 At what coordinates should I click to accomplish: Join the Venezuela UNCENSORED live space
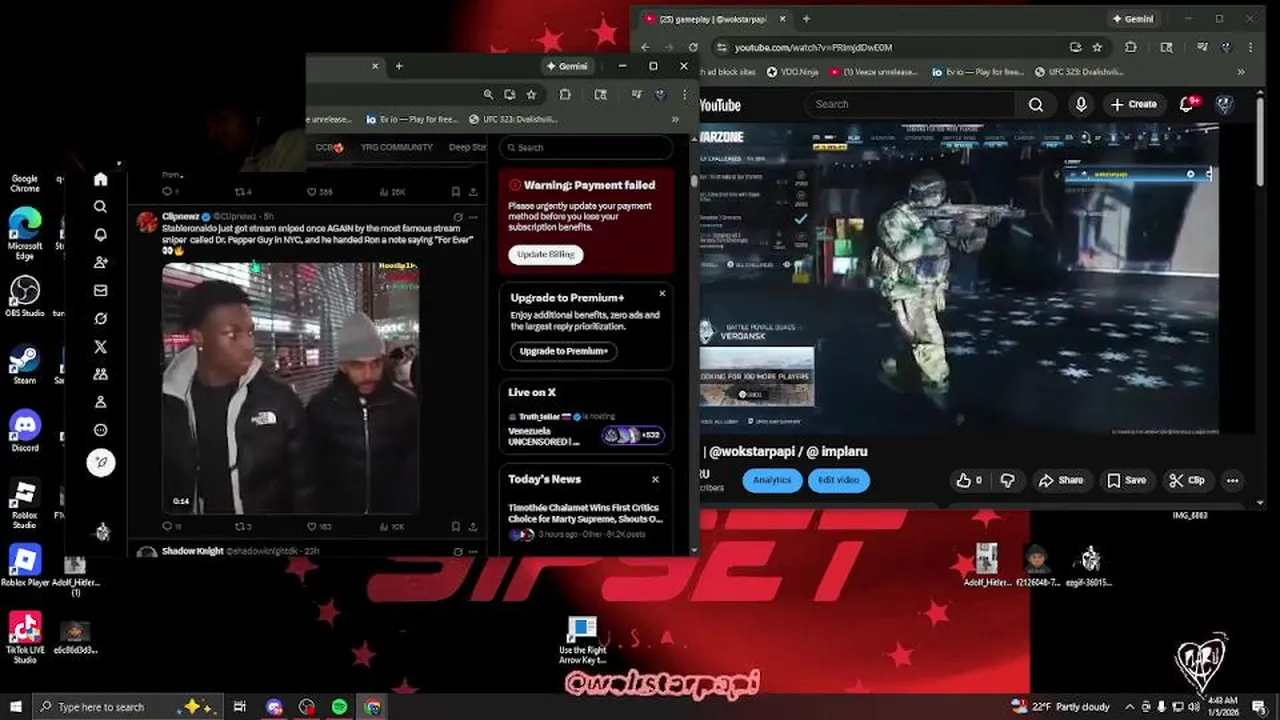pos(586,429)
